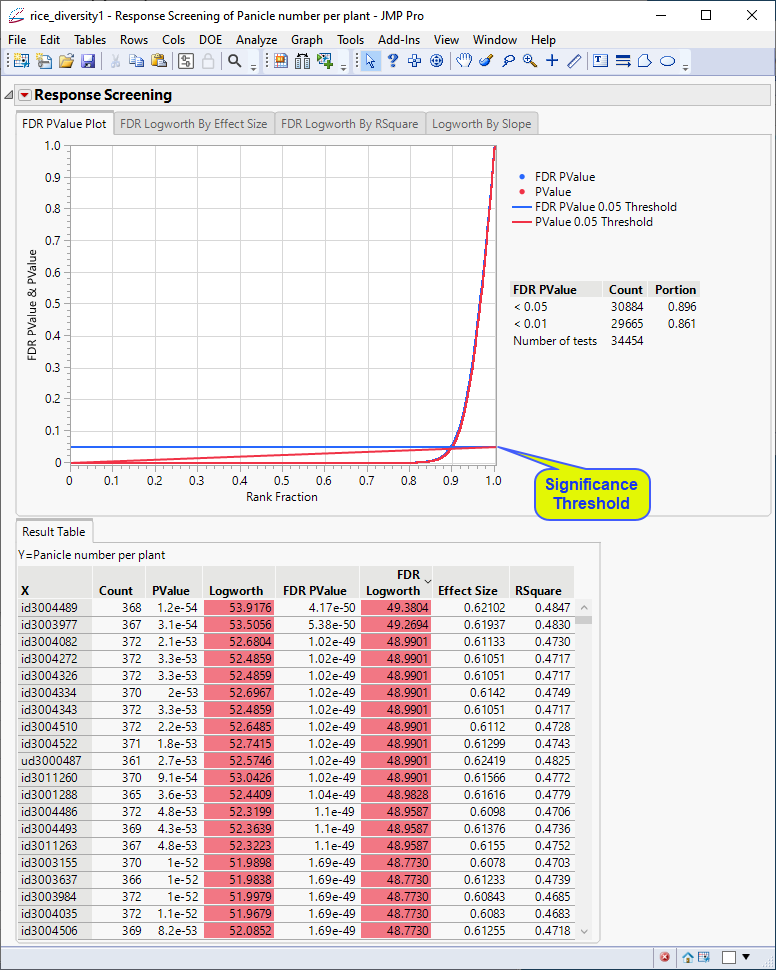
Task: Sort by the Effect Size column header
Action: [x=468, y=590]
